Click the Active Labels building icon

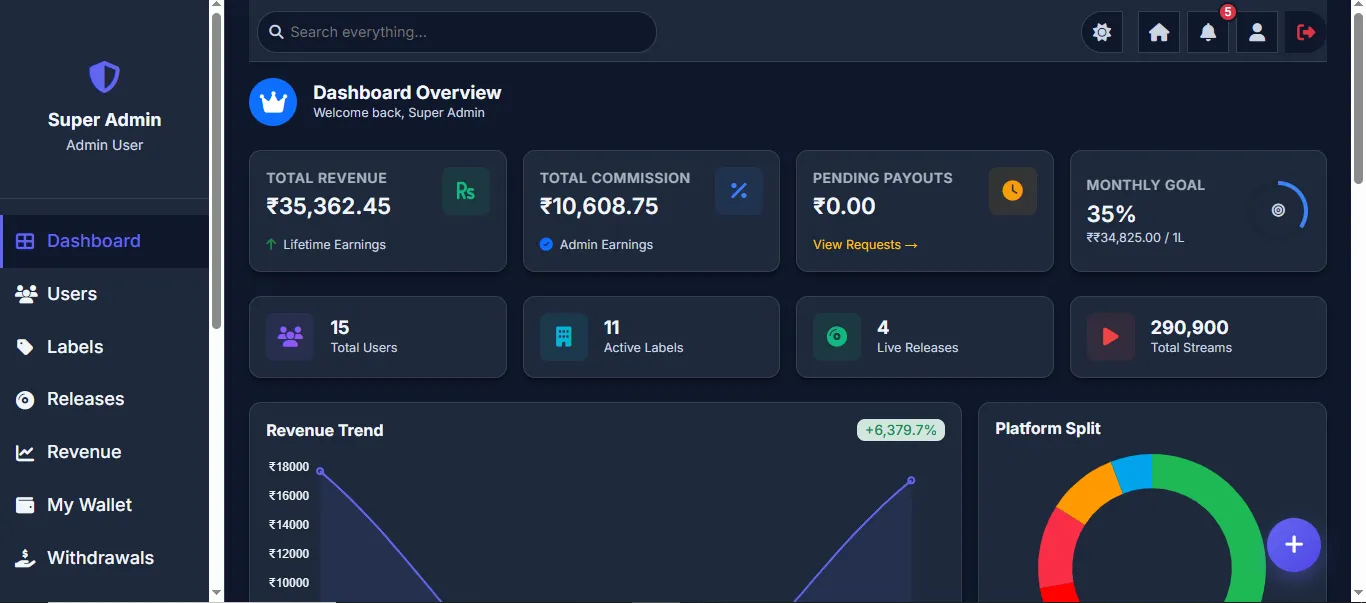[x=564, y=337]
